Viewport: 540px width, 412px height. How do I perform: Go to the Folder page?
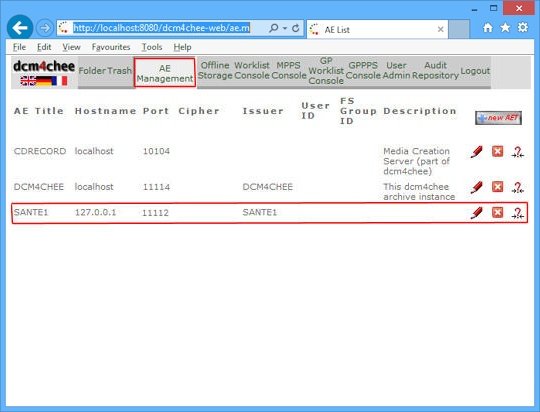coord(93,71)
